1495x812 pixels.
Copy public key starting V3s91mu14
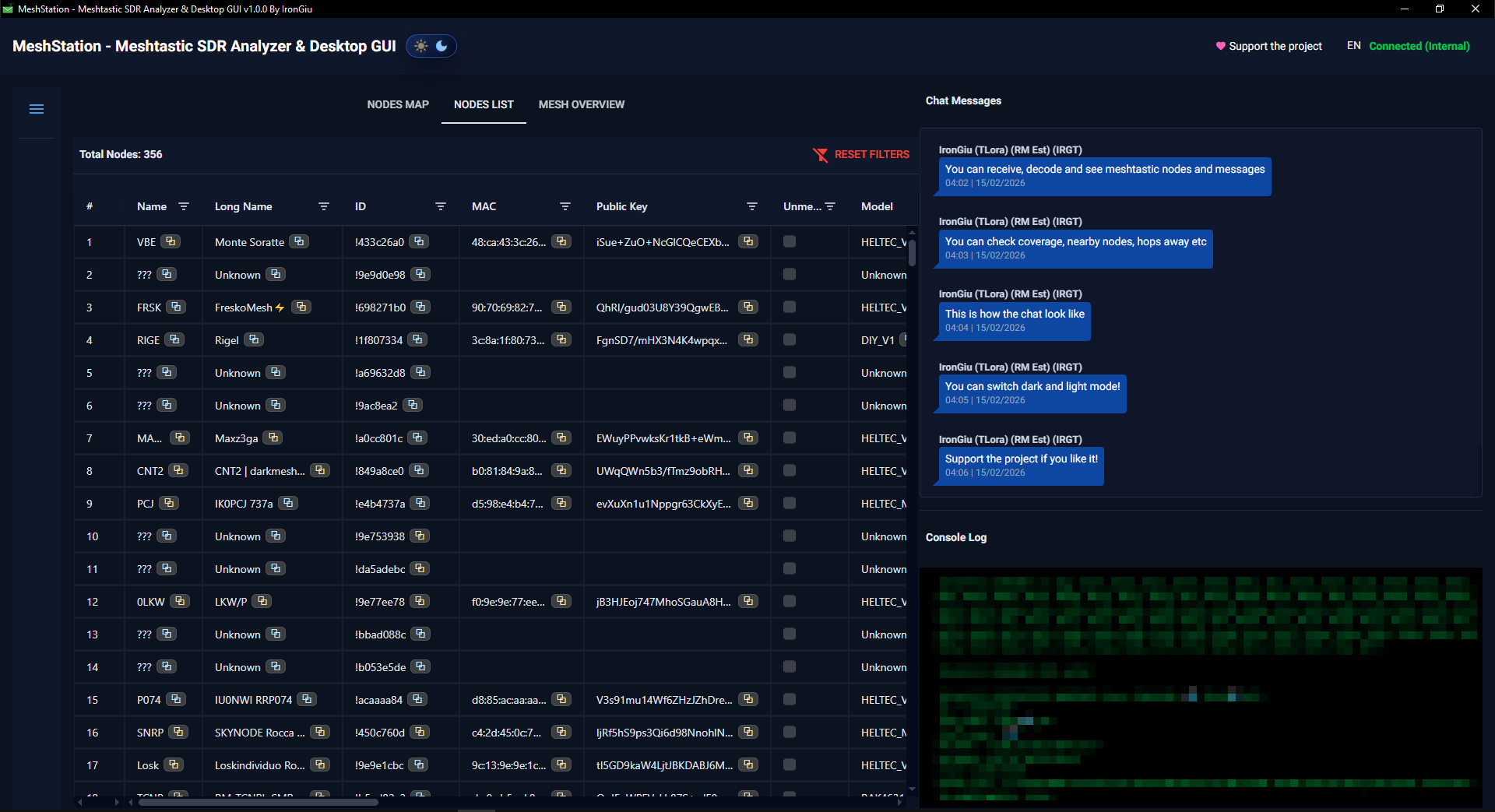coord(748,699)
